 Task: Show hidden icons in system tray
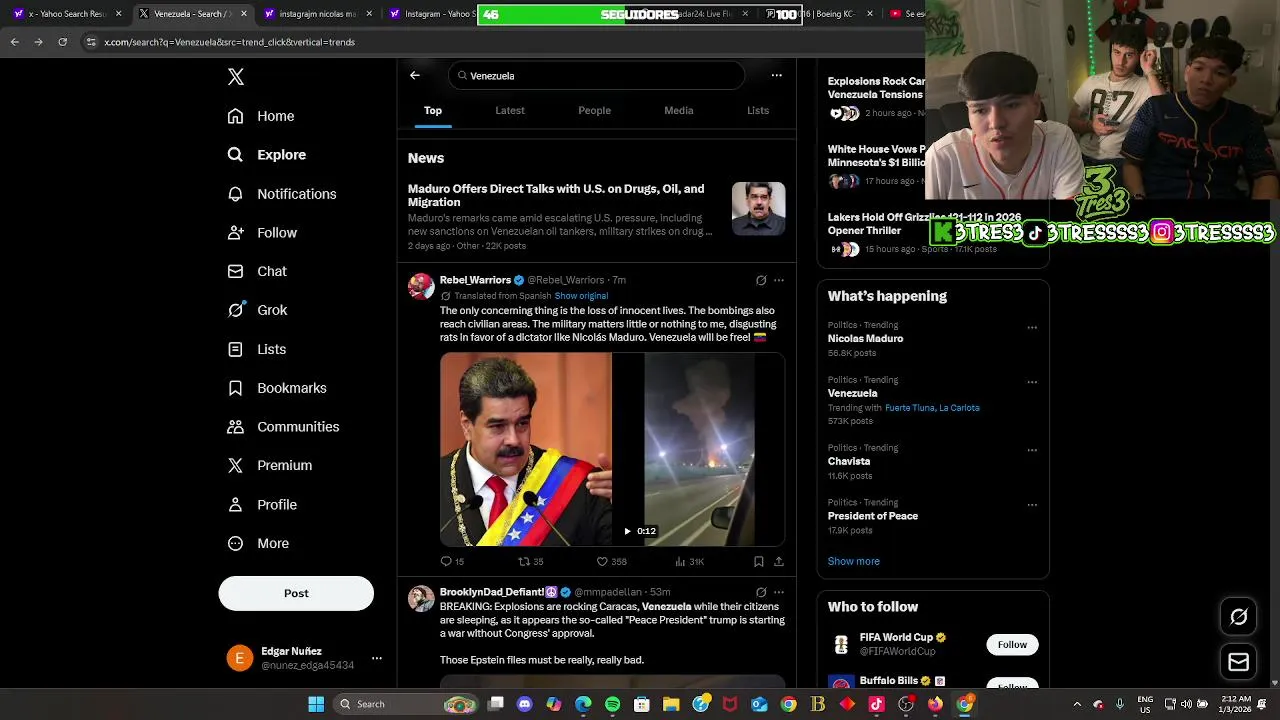[1077, 704]
